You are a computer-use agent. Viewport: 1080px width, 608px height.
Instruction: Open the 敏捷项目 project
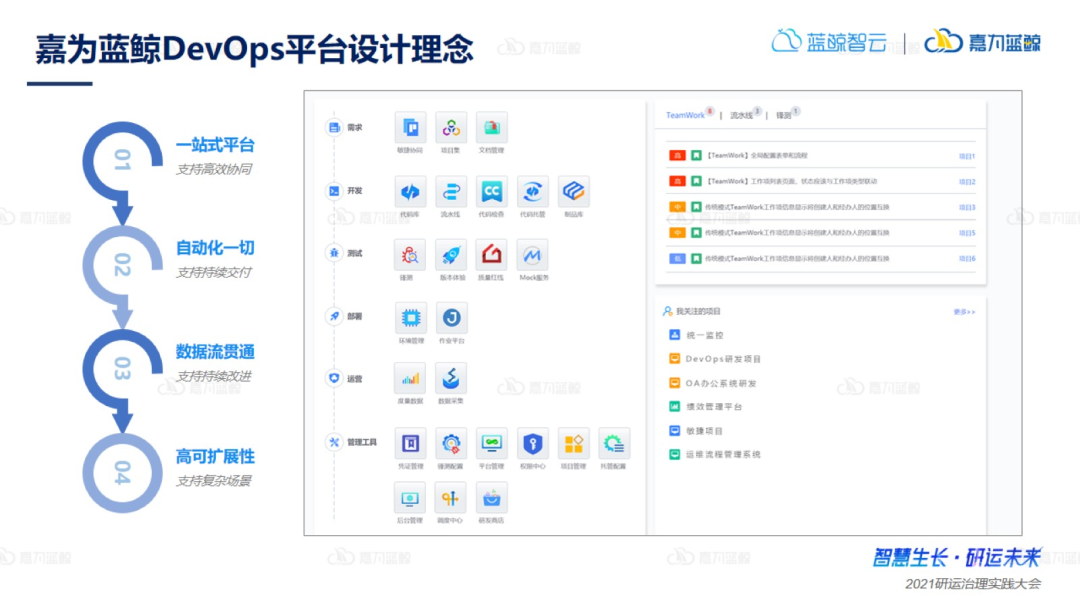point(704,431)
